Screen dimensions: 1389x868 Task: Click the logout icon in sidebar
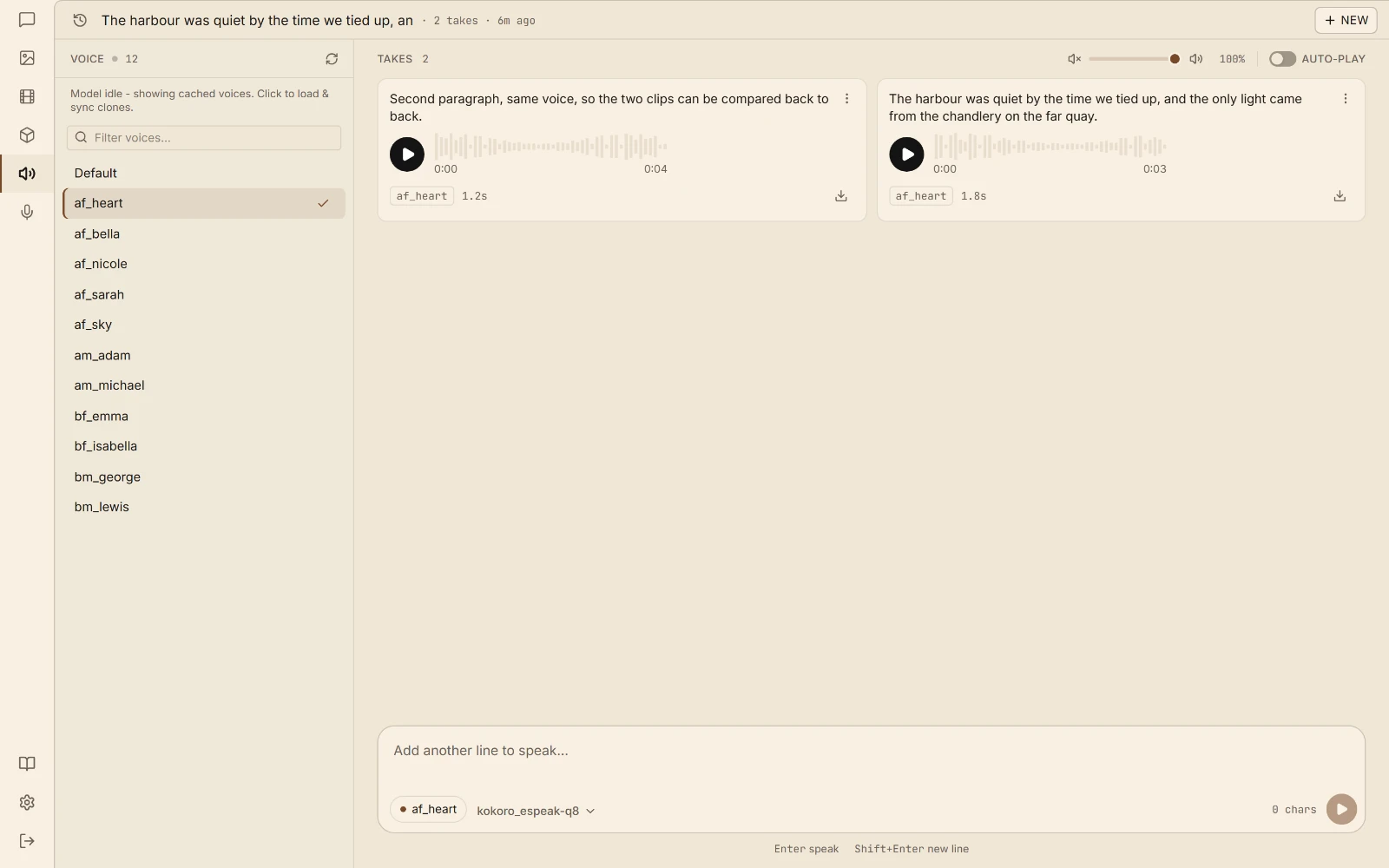coord(27,840)
